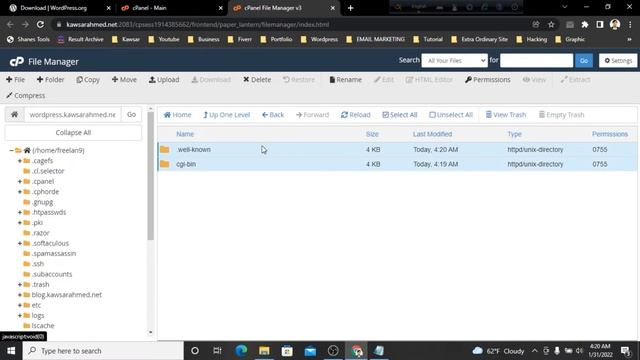Image resolution: width=640 pixels, height=360 pixels.
Task: Open the All Your Files search dropdown
Action: [x=454, y=60]
